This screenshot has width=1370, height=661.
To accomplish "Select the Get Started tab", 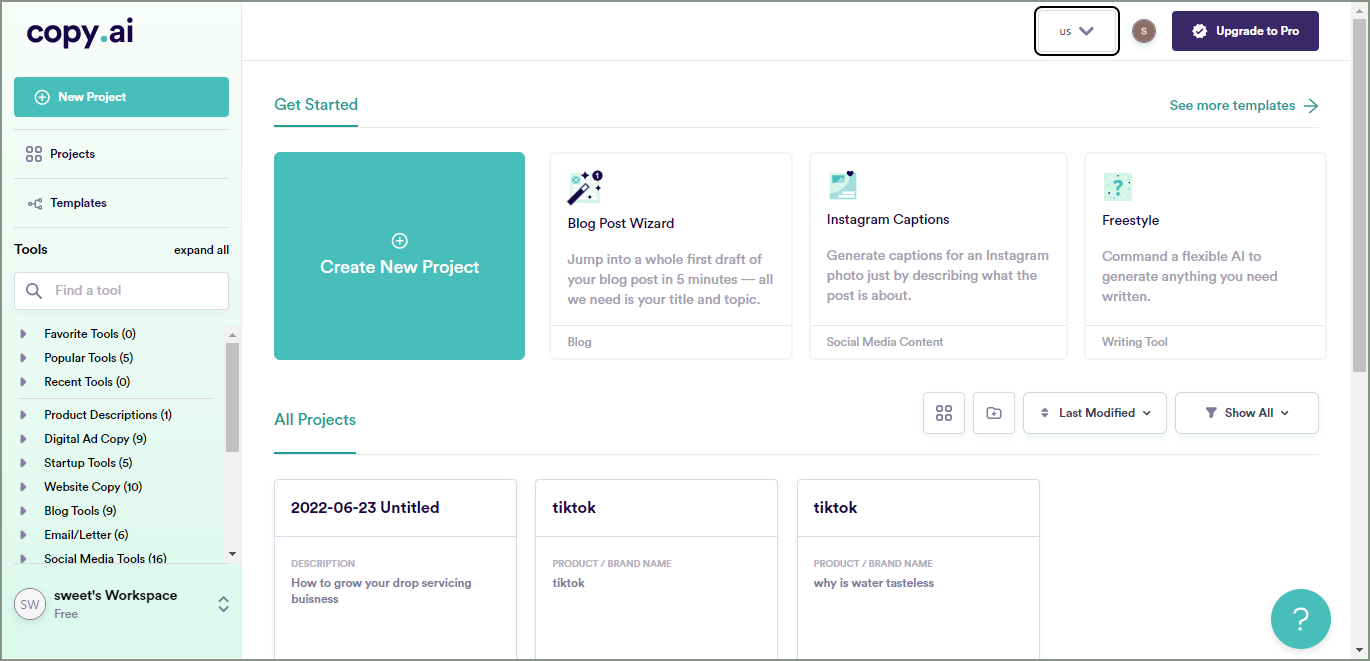I will (x=316, y=105).
